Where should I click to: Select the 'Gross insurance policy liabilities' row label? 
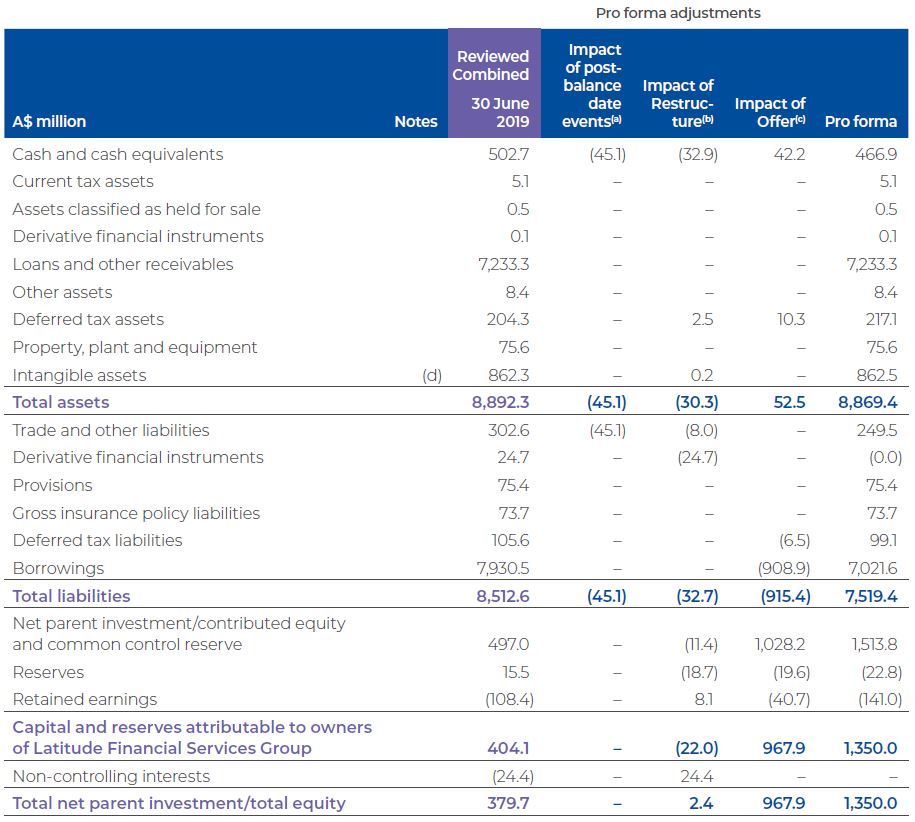click(136, 513)
